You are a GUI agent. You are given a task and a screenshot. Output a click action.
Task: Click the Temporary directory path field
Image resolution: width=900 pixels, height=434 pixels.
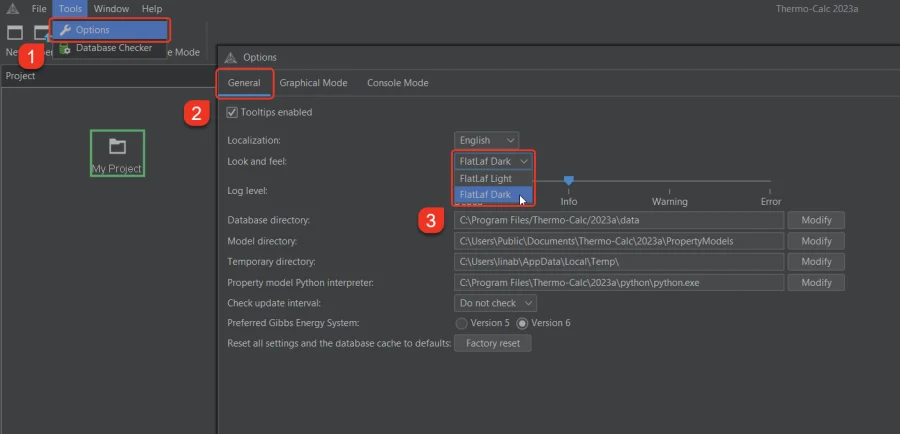pos(619,262)
